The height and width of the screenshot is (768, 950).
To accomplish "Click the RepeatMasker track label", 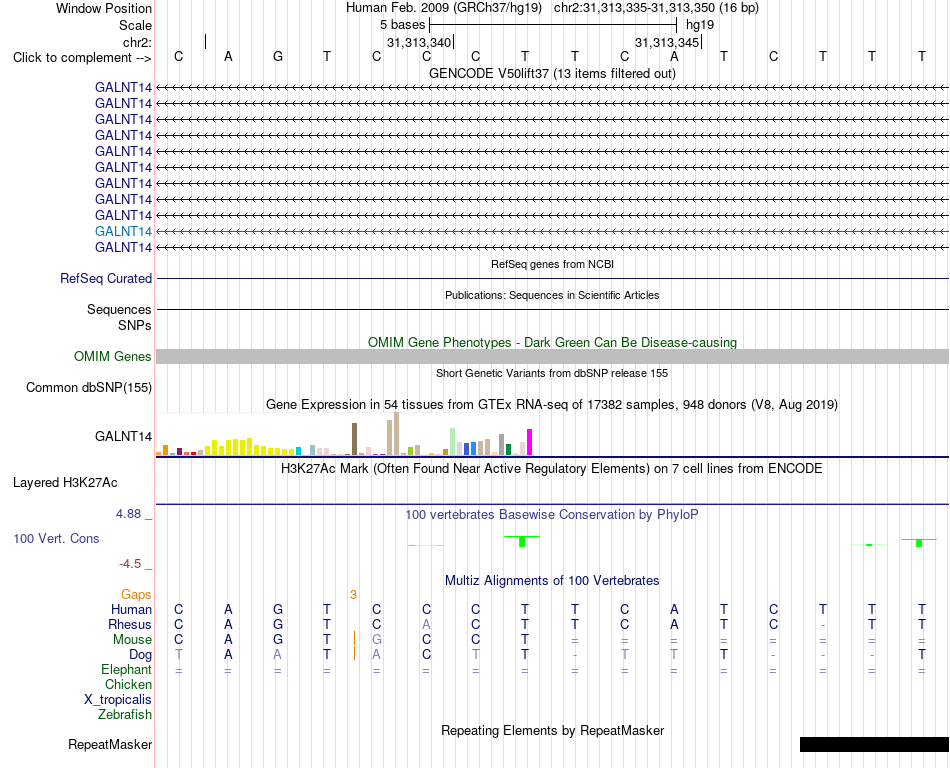I will coord(110,744).
